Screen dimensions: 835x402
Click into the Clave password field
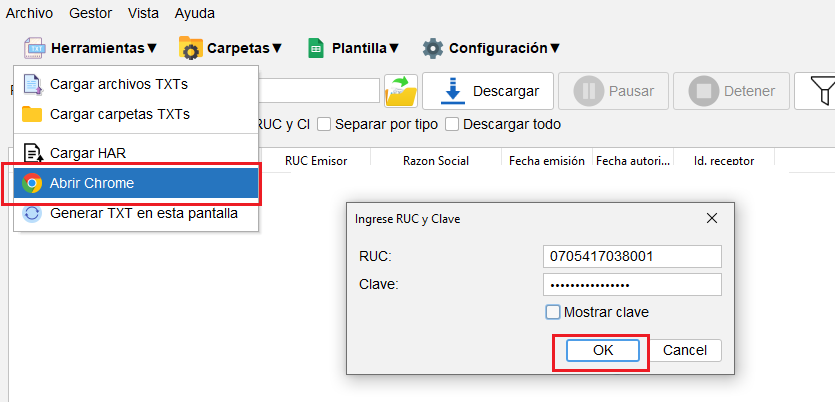[631, 285]
